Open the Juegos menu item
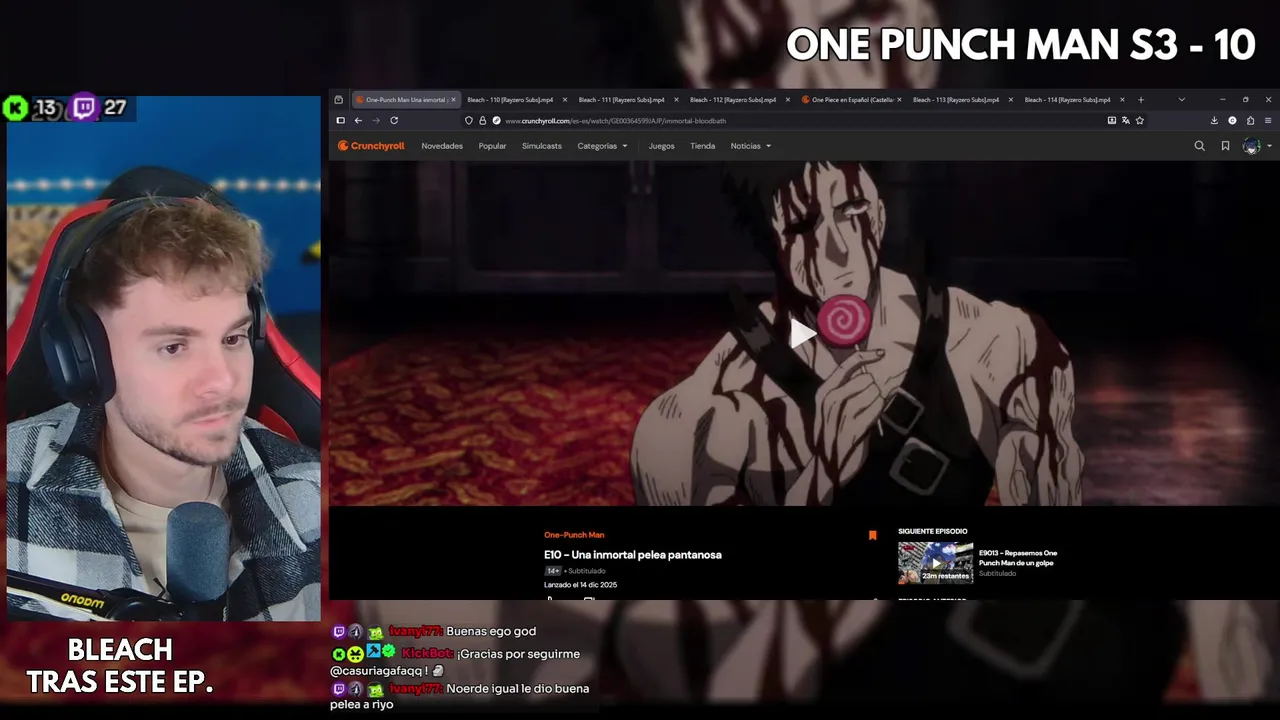This screenshot has height=720, width=1280. (x=661, y=146)
